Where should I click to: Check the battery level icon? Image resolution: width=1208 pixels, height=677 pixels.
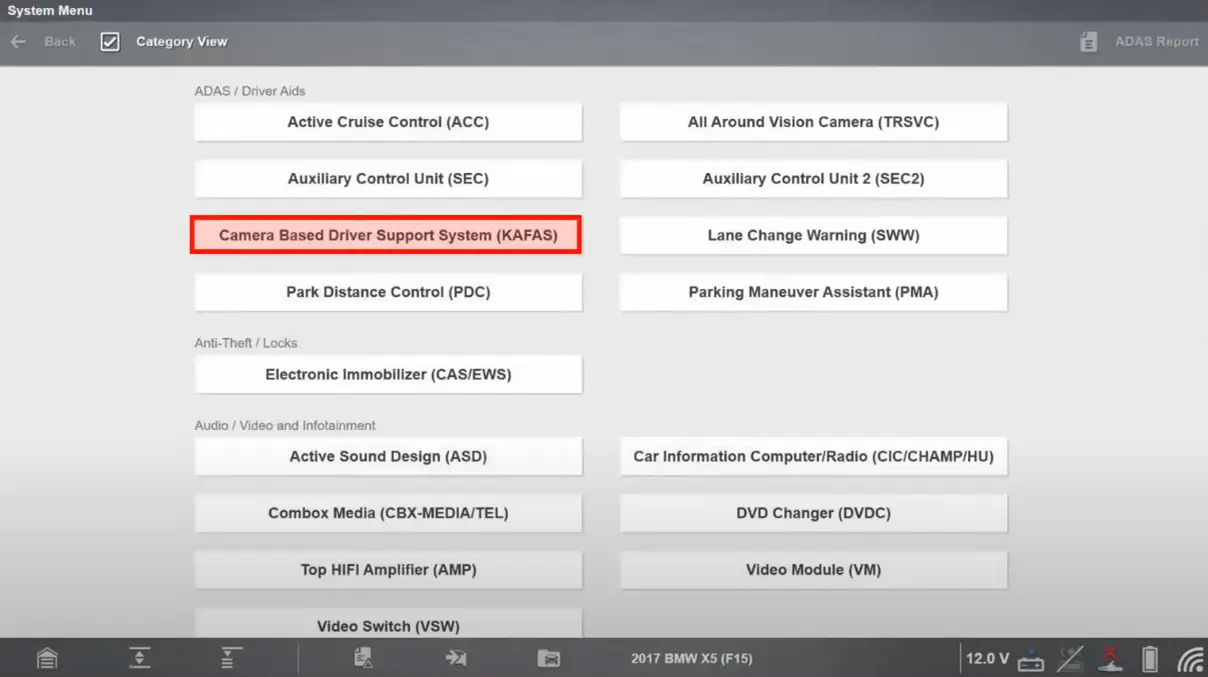coord(1150,659)
